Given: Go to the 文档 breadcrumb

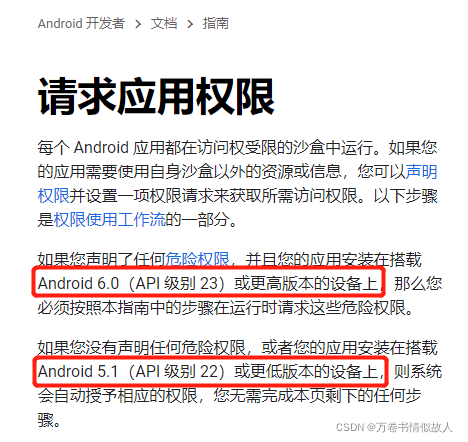Looking at the screenshot, I should [x=164, y=24].
